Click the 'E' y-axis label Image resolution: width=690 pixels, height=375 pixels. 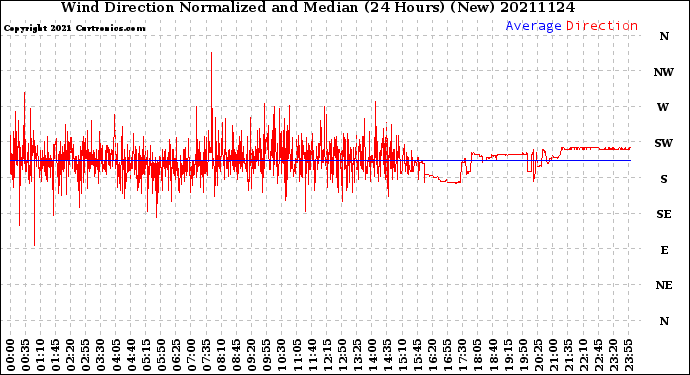(664, 250)
